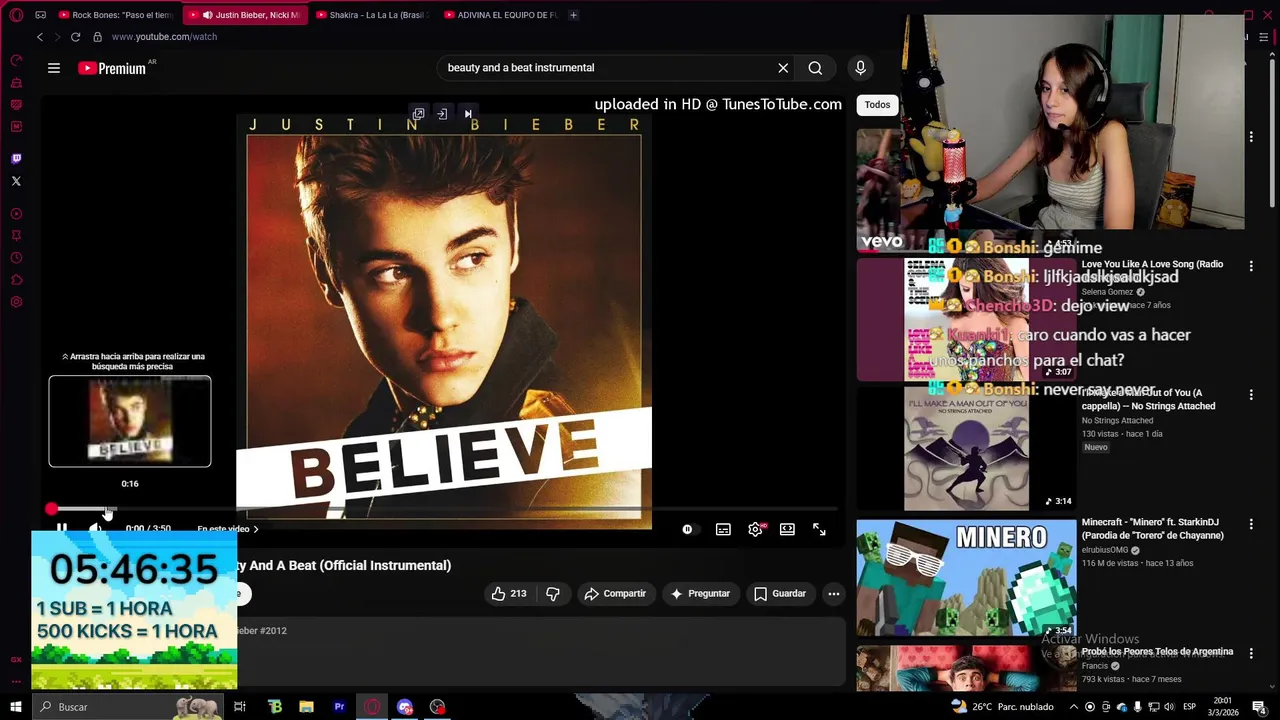Switch to the ADIVINA EL EQUIPO tab

[500, 15]
